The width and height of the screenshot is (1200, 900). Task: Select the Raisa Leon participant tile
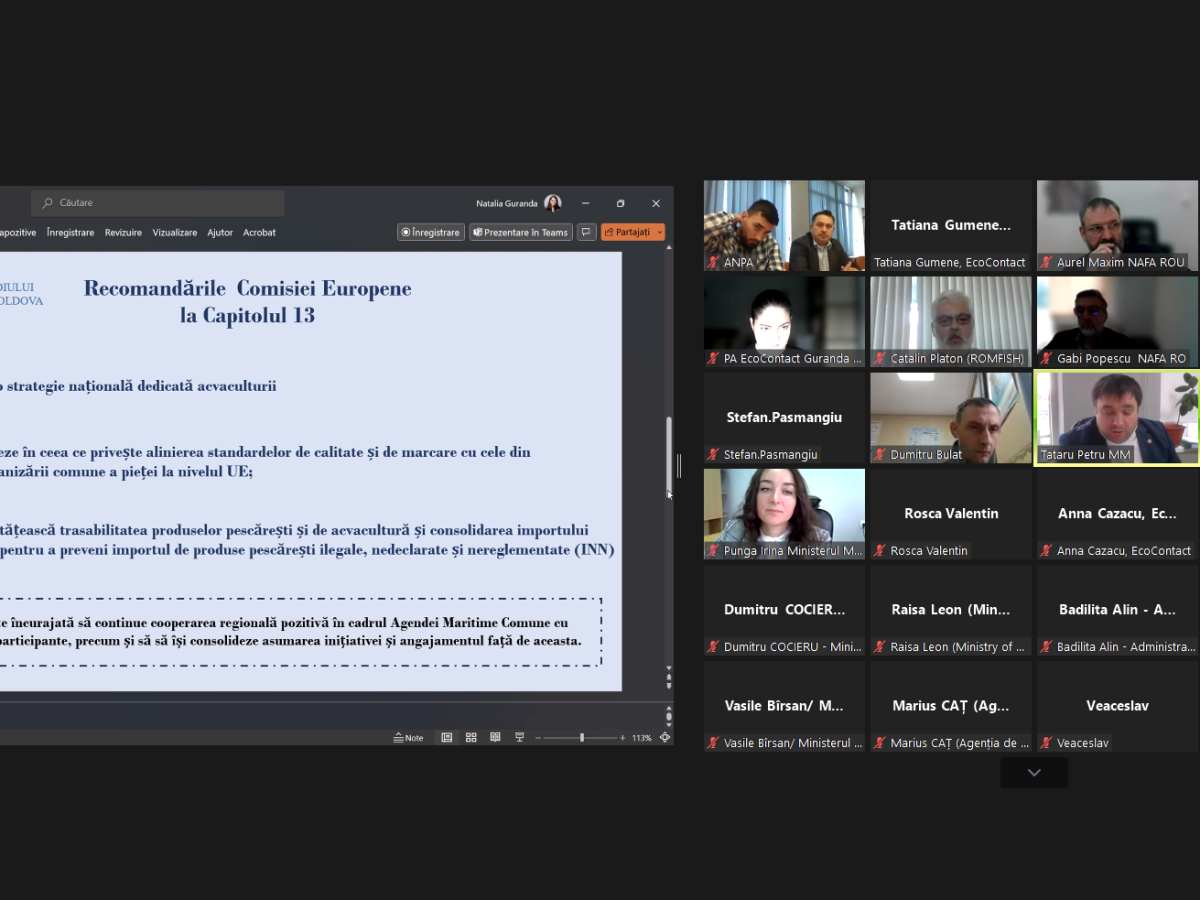(950, 610)
